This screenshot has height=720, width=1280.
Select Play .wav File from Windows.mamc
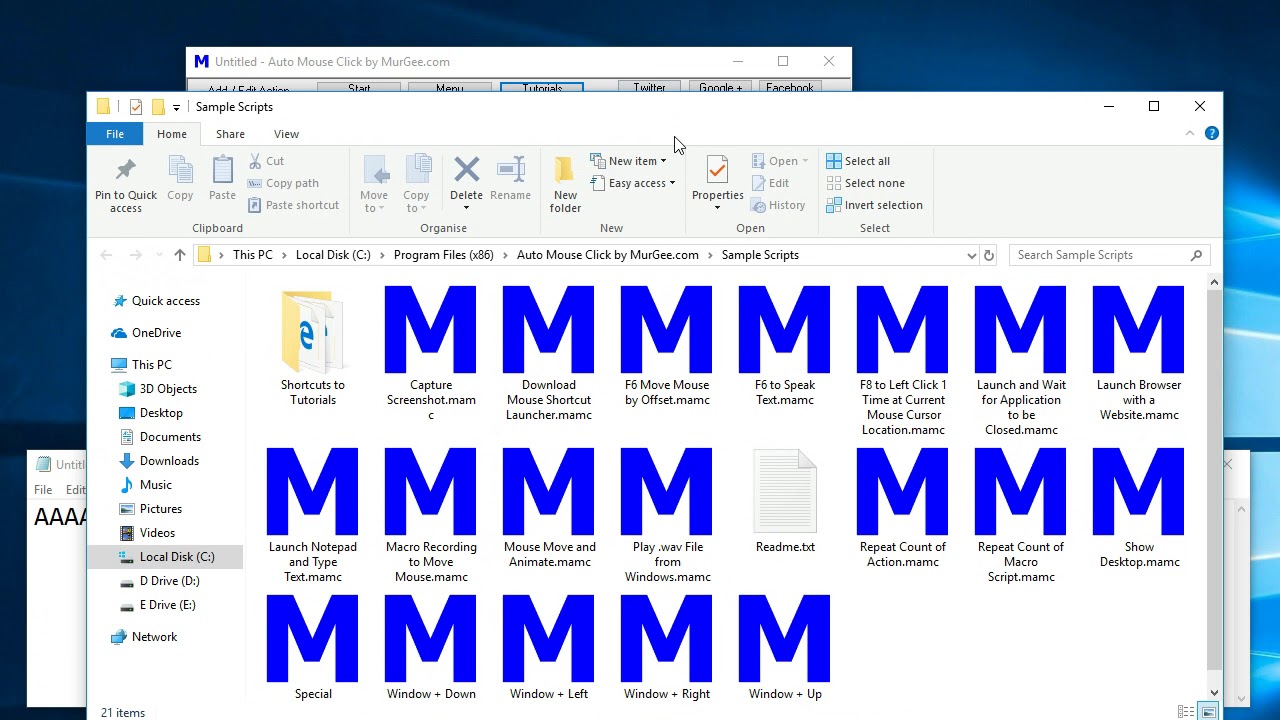[667, 515]
